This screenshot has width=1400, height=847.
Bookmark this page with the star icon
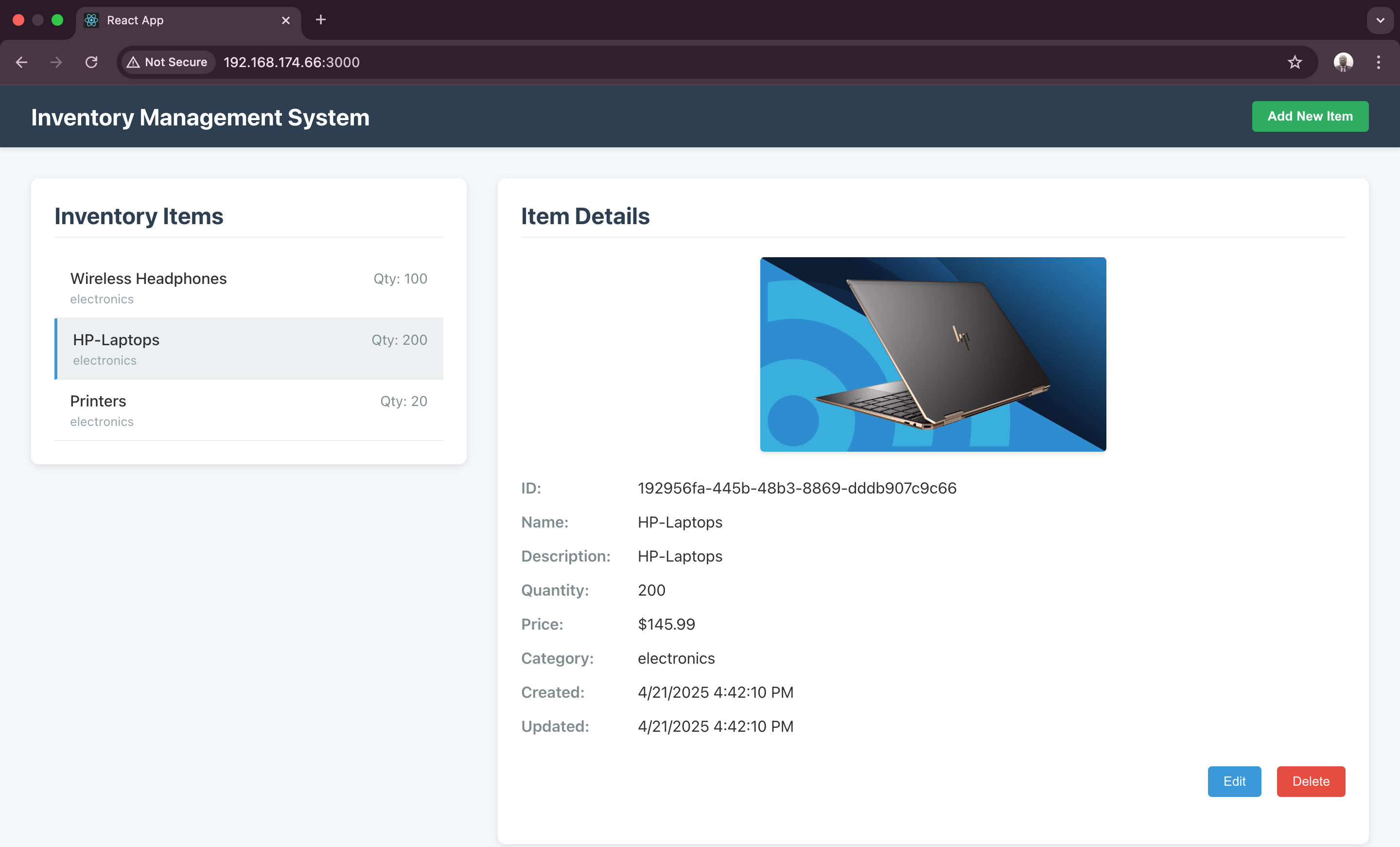pos(1295,62)
